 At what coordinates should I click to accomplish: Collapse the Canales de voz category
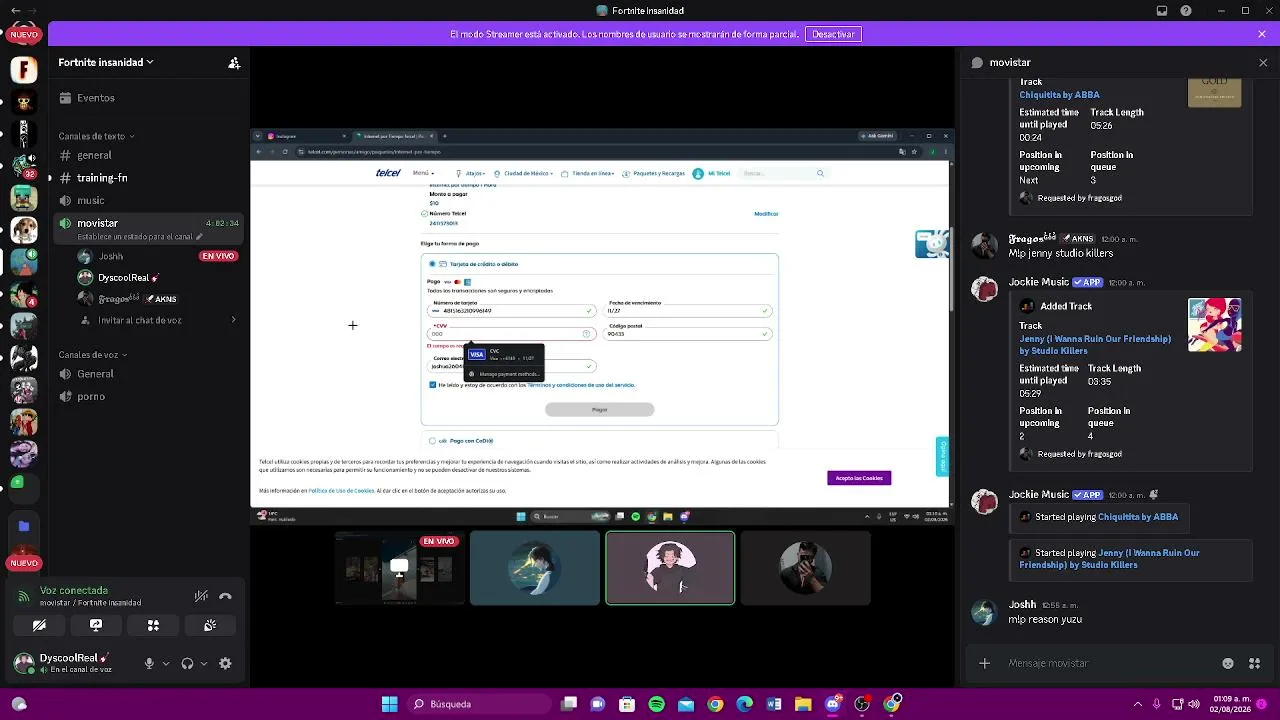[93, 355]
